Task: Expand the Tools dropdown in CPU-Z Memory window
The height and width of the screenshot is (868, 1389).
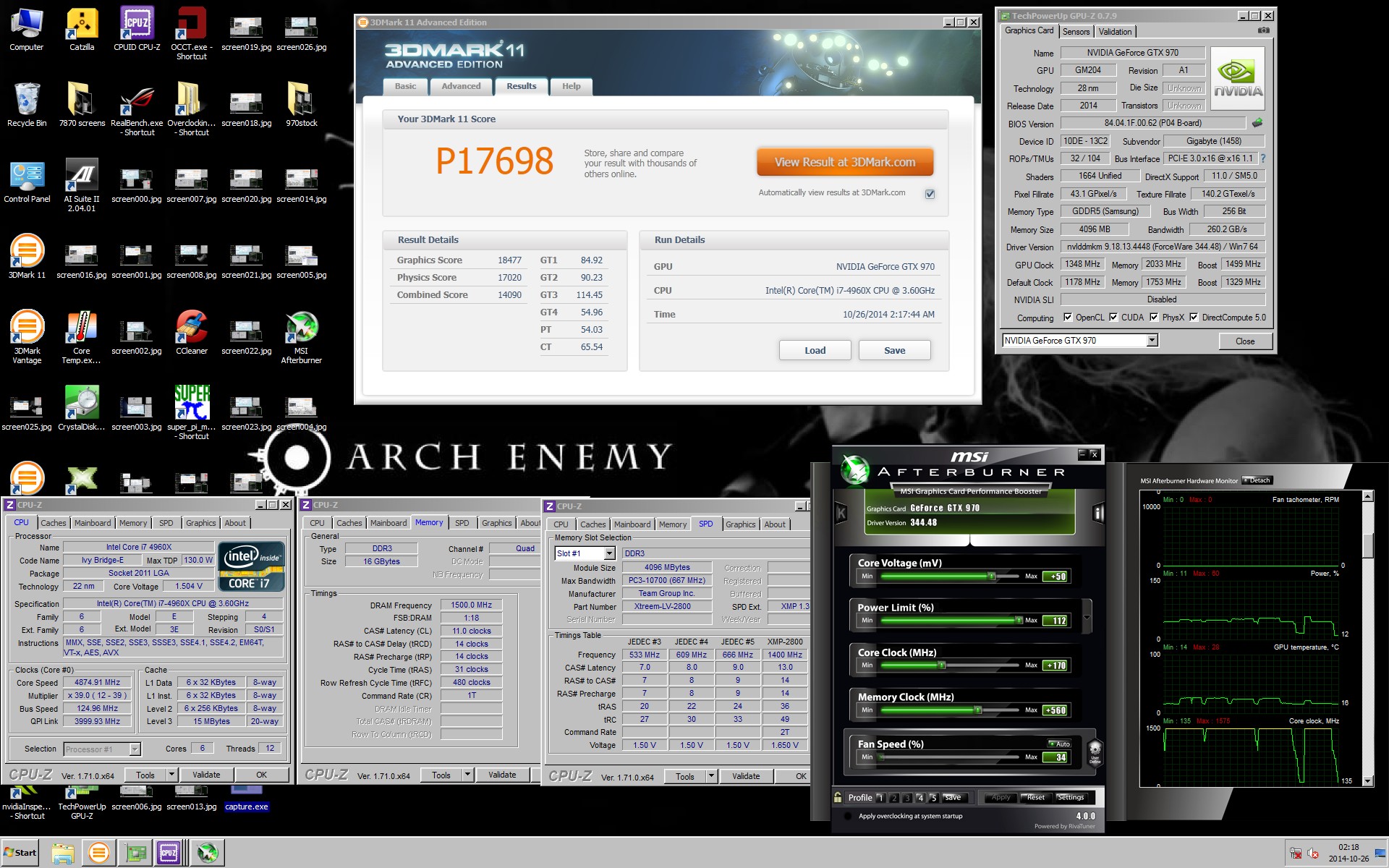Action: pyautogui.click(x=467, y=775)
